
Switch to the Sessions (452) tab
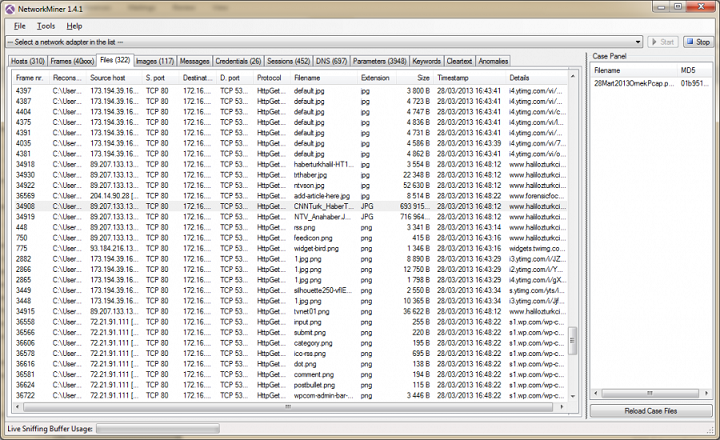[289, 61]
